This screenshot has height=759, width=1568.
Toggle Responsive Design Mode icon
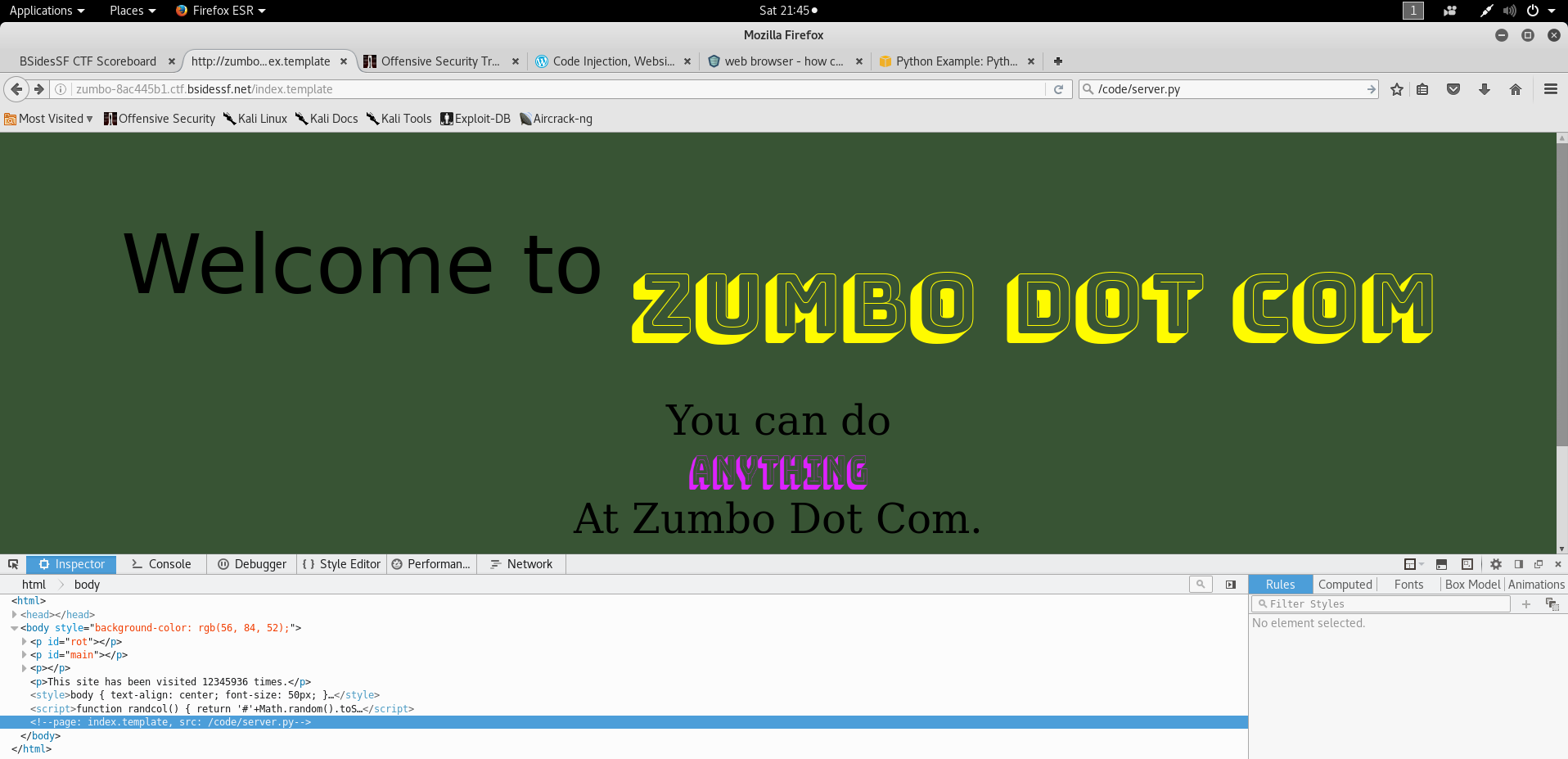coord(1467,564)
